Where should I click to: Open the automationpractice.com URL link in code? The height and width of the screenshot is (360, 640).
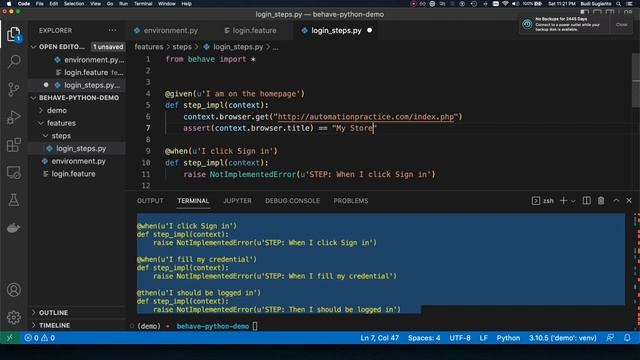coord(365,117)
